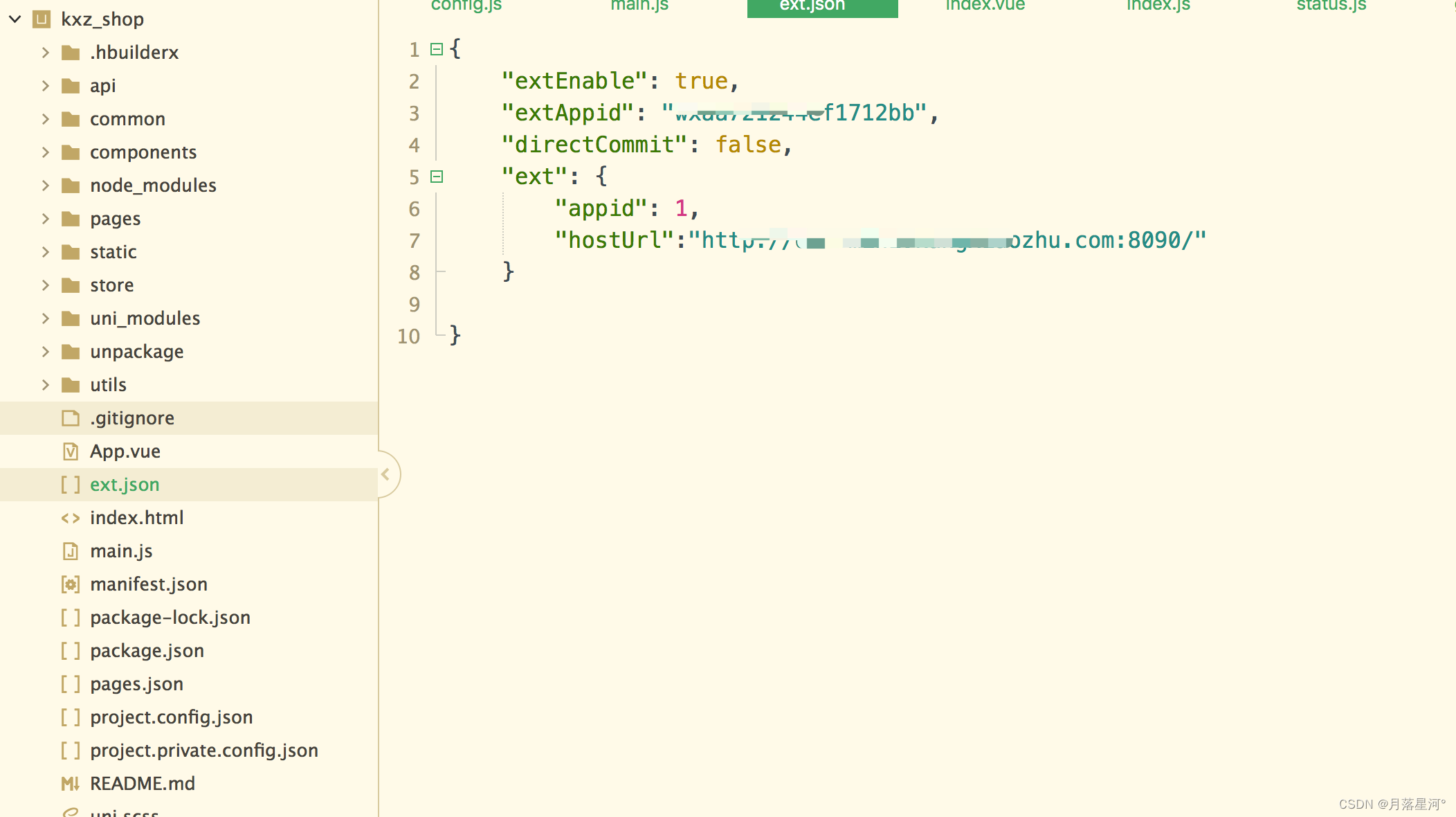The image size is (1456, 817).
Task: Switch to the index.vue tab
Action: coord(985,6)
